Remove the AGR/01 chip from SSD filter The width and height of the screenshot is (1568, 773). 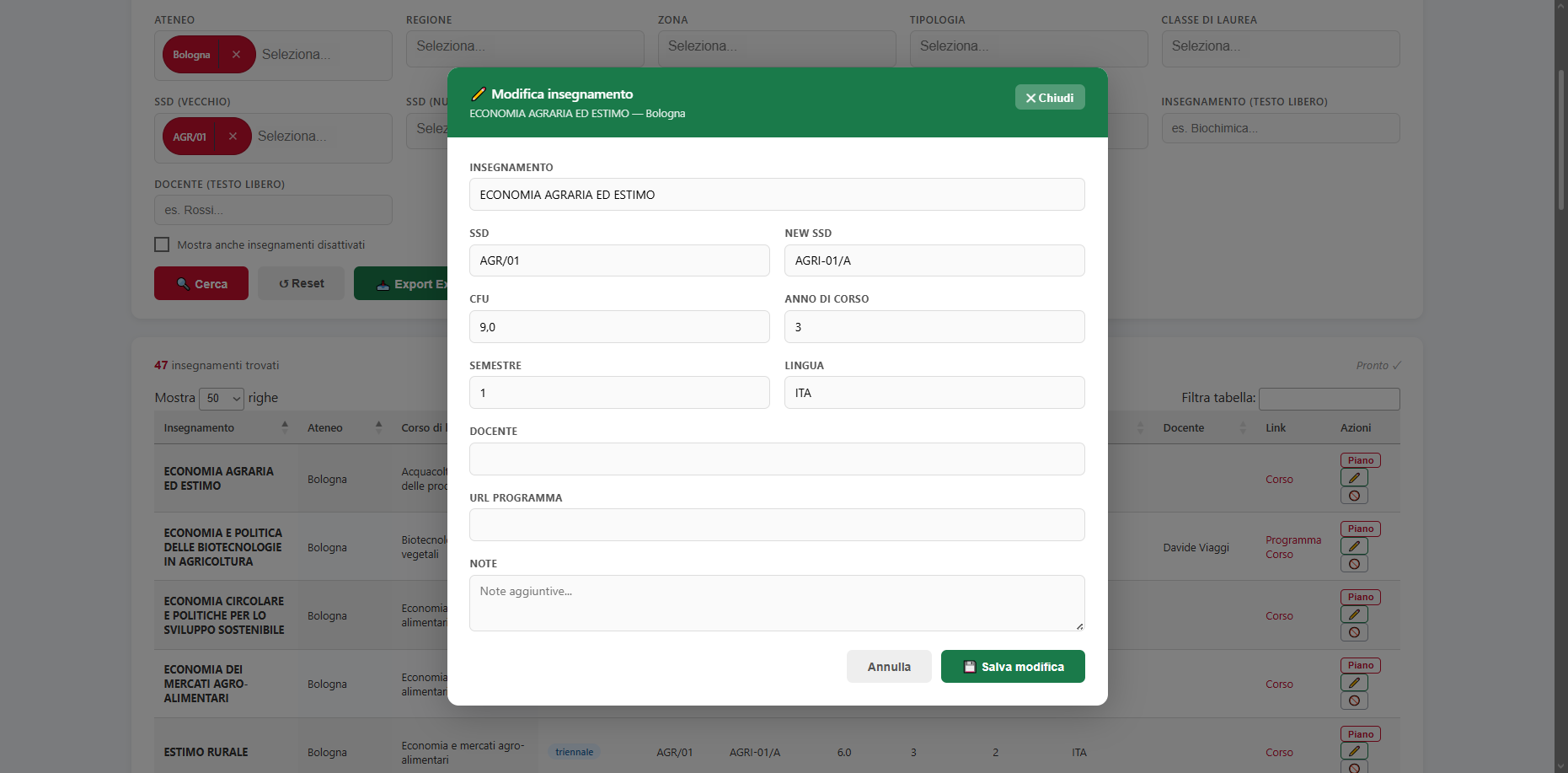point(233,137)
